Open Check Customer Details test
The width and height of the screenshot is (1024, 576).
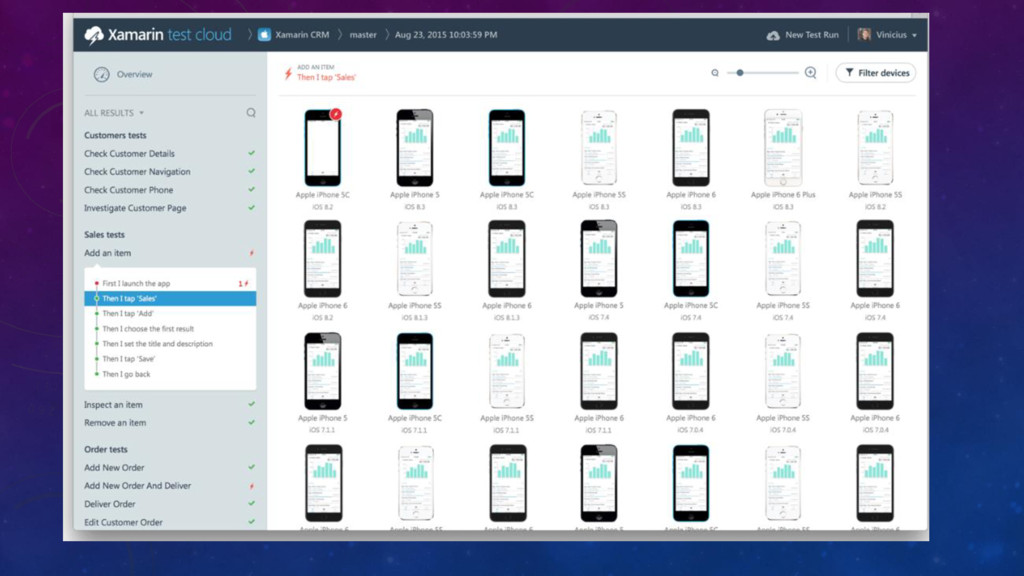point(129,153)
